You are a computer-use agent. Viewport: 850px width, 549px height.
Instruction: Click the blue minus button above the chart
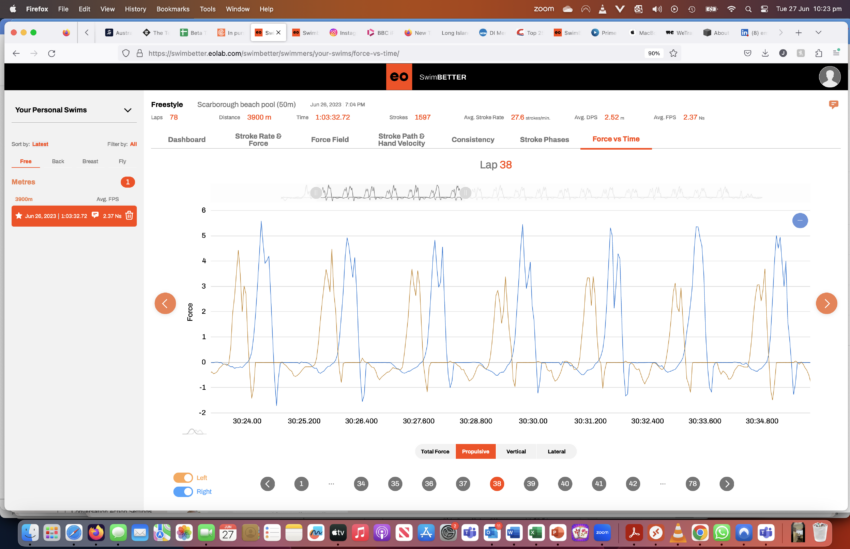point(799,220)
